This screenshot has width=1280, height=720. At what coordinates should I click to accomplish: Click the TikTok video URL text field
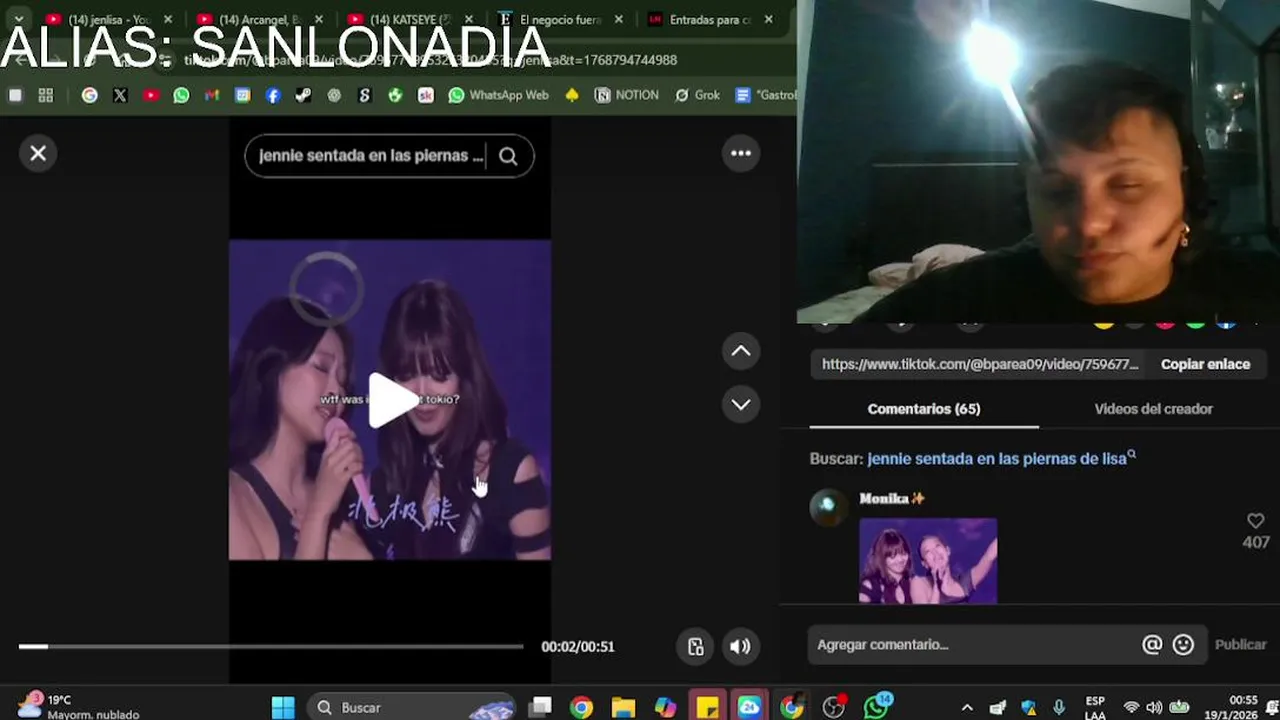[x=980, y=364]
